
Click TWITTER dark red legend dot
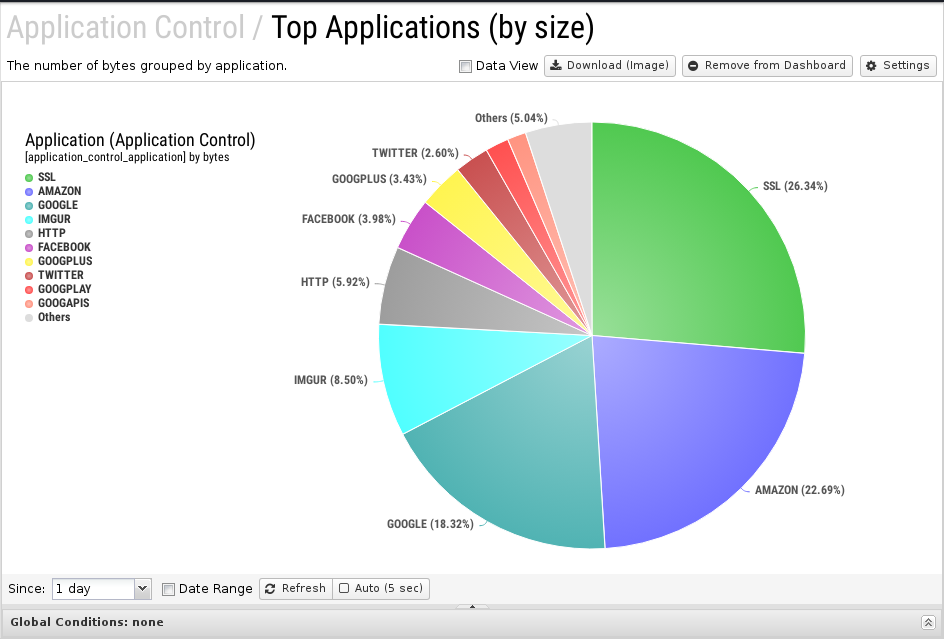click(x=29, y=276)
